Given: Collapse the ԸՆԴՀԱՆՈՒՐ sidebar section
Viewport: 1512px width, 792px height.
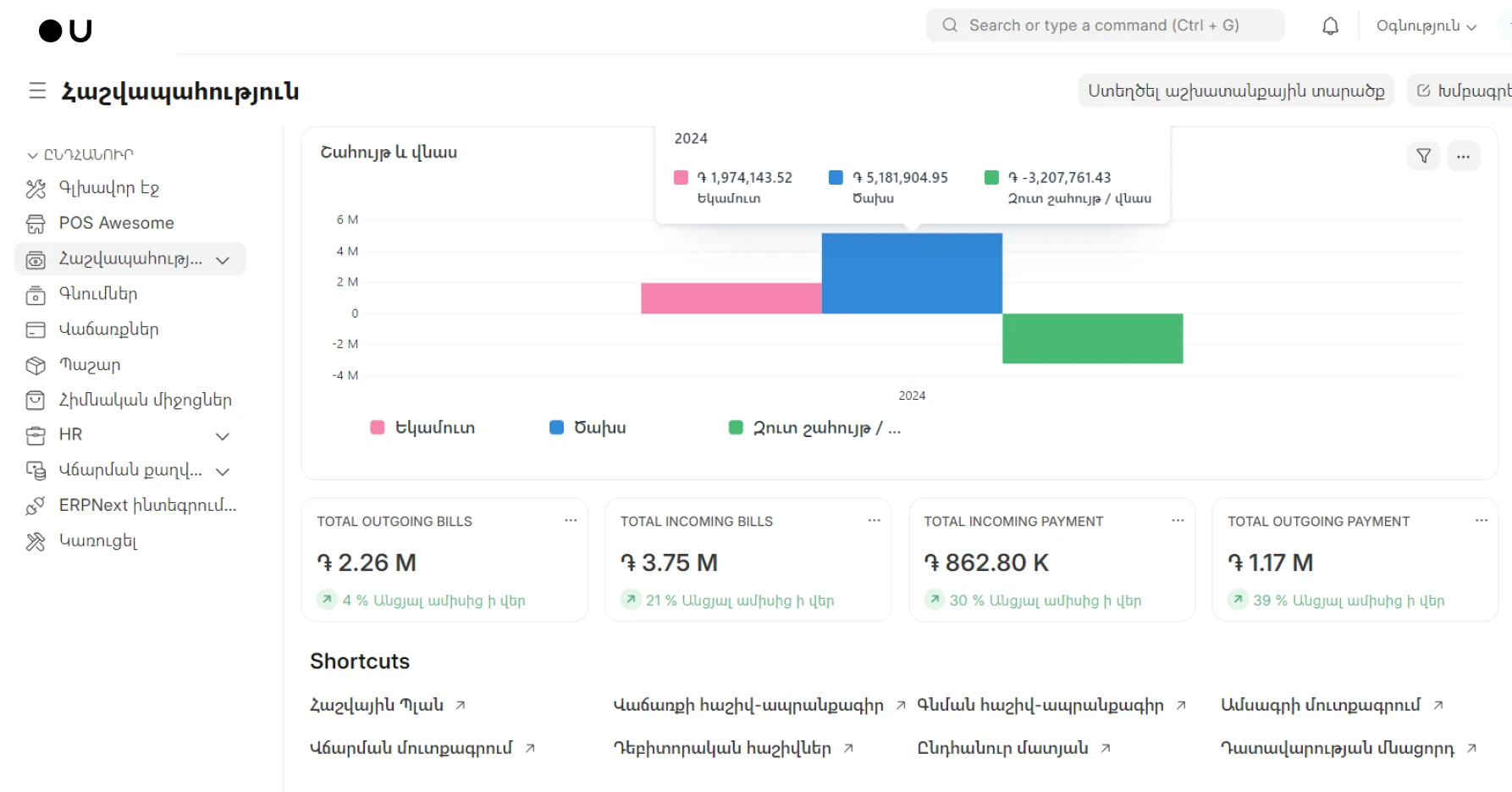Looking at the screenshot, I should (80, 154).
